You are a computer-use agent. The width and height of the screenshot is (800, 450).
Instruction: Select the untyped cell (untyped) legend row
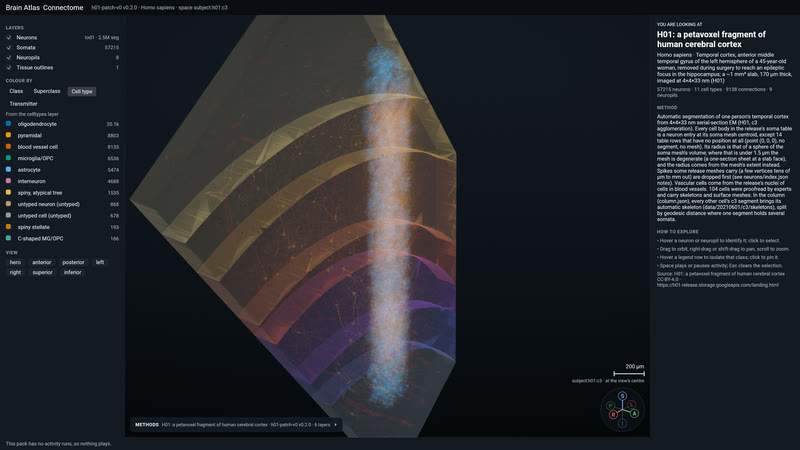62,216
